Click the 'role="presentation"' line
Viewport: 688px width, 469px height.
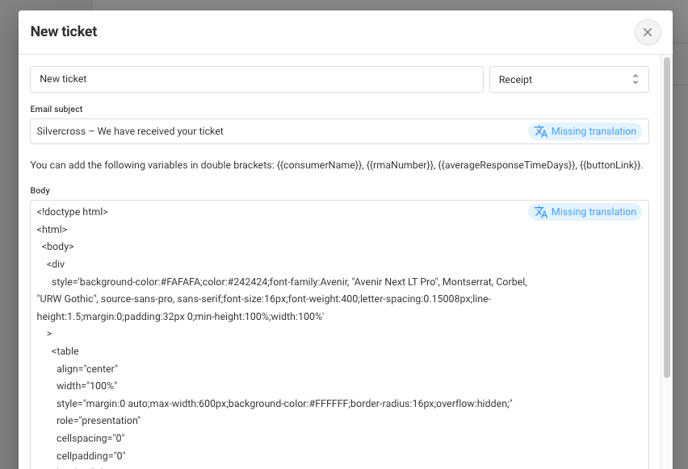click(x=98, y=420)
